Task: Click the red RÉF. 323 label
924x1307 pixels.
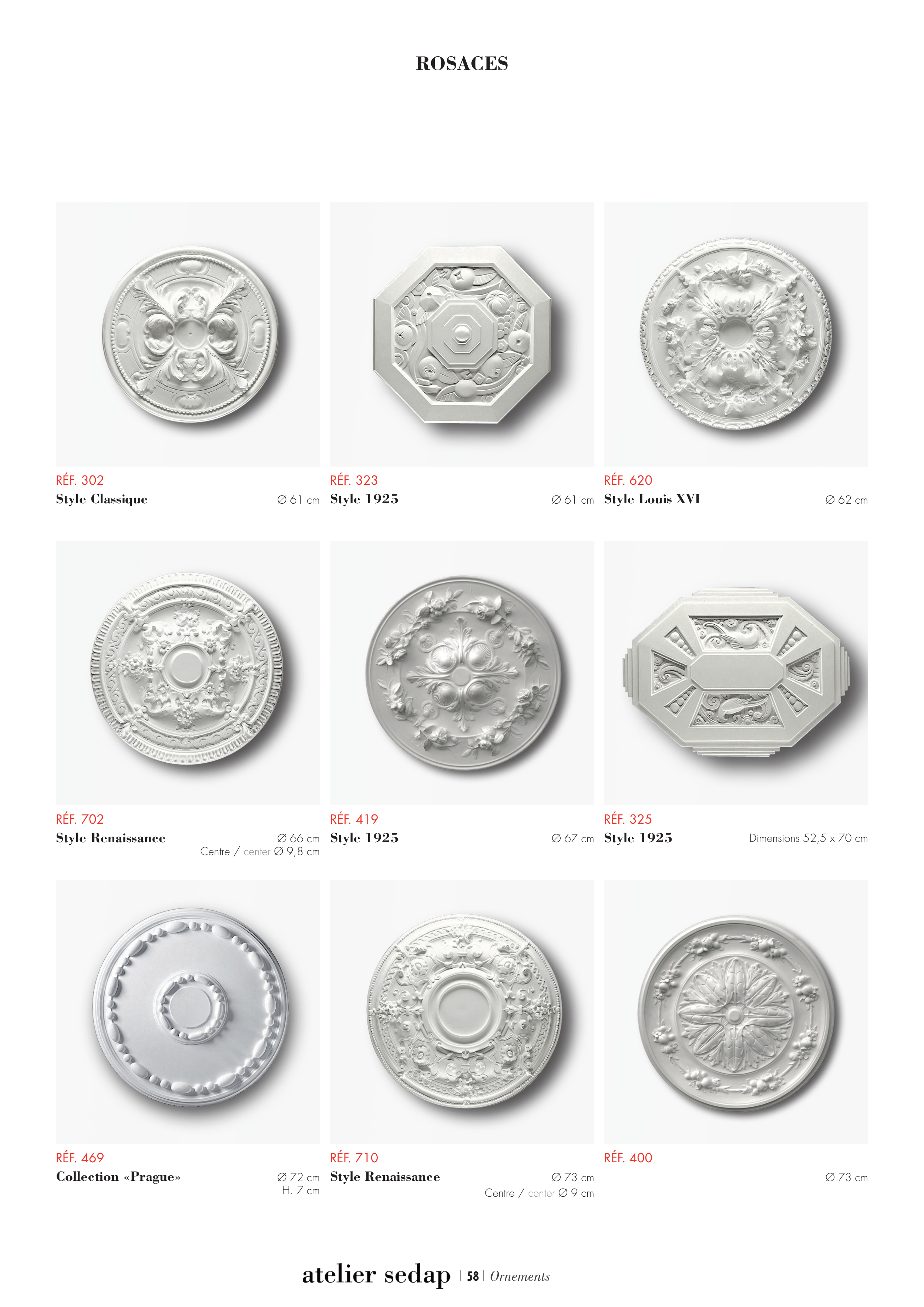Action: (353, 480)
